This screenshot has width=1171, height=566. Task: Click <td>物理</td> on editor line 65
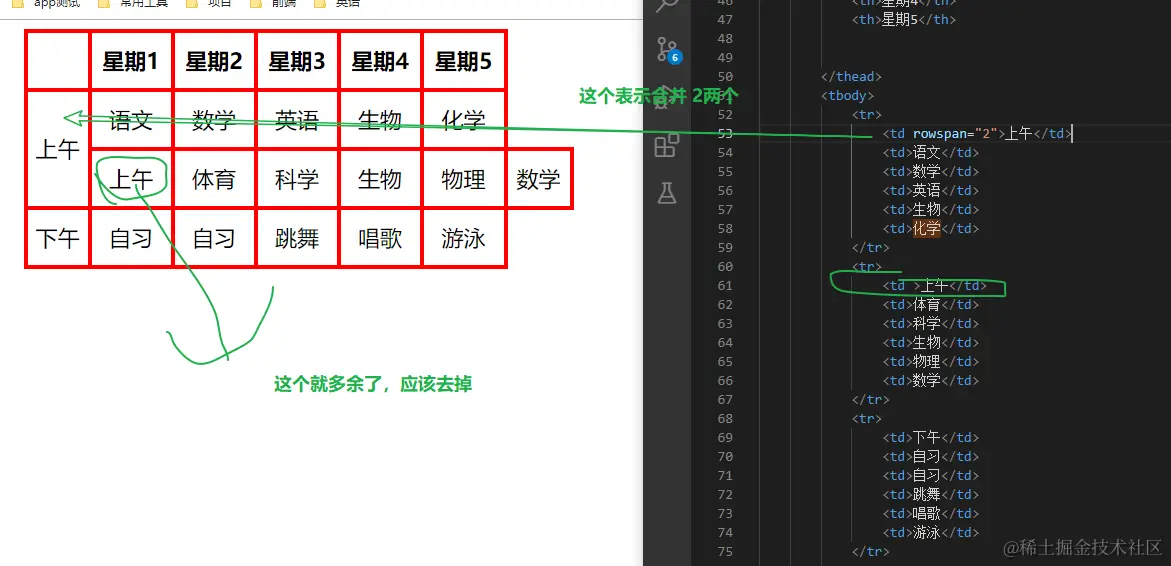click(x=931, y=361)
